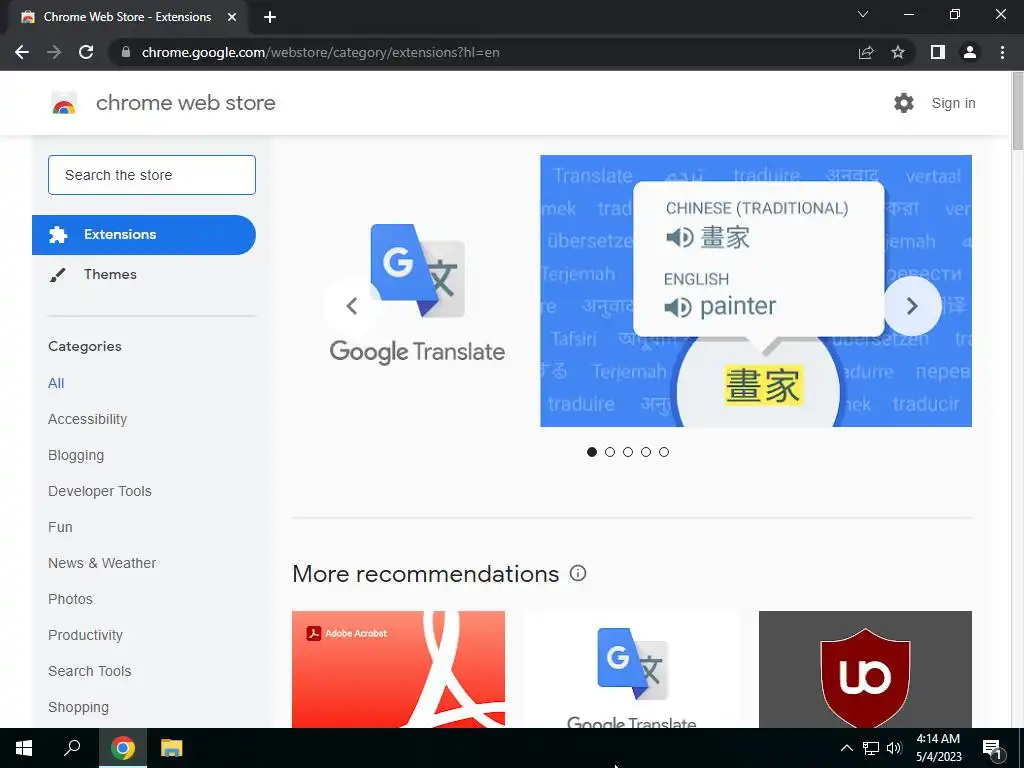Show hidden system tray icons
The image size is (1024, 768).
pos(846,748)
